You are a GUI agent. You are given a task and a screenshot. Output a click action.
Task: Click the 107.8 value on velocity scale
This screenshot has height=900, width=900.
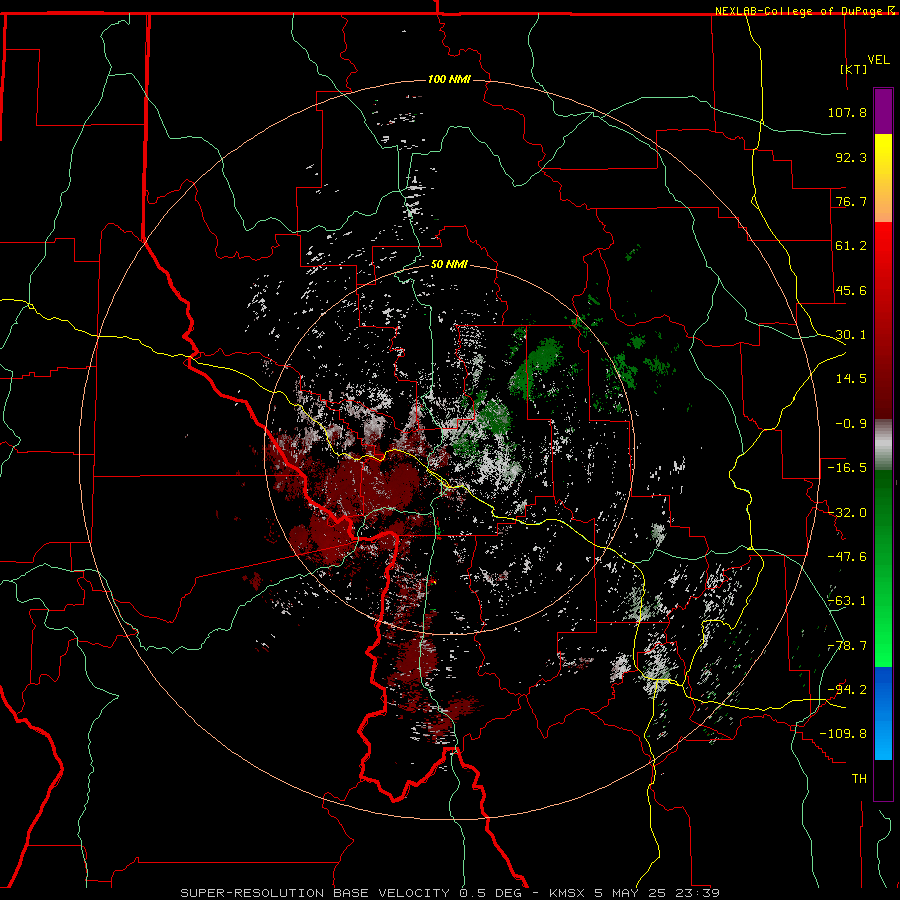847,112
